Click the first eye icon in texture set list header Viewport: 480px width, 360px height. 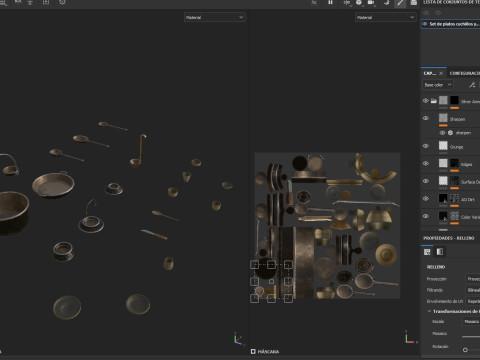pos(426,13)
